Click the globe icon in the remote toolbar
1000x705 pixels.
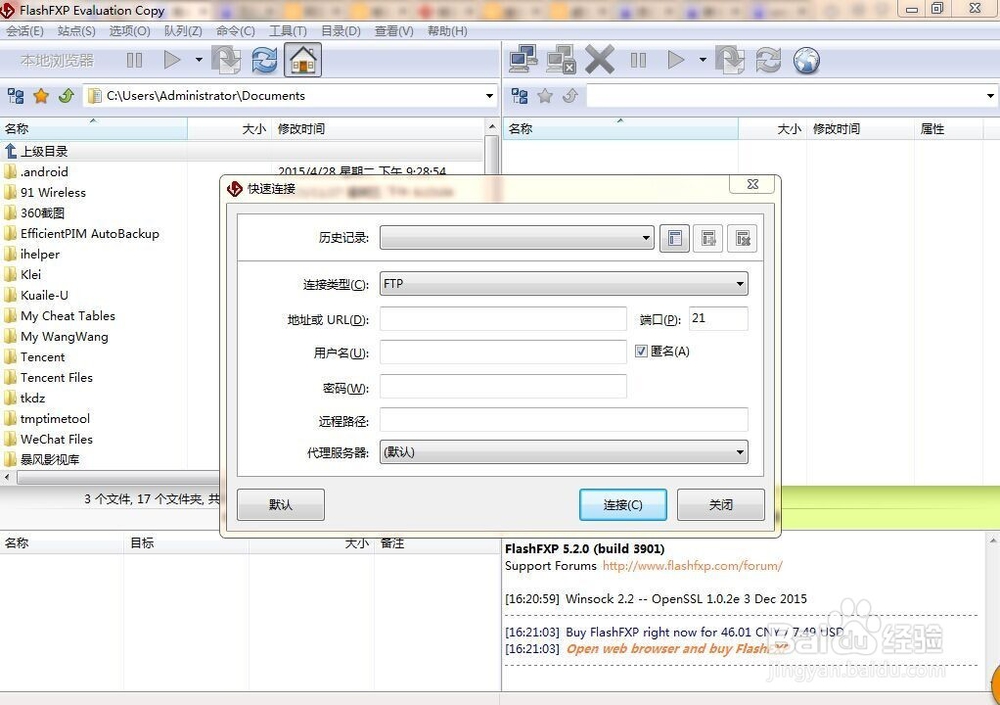click(x=806, y=60)
